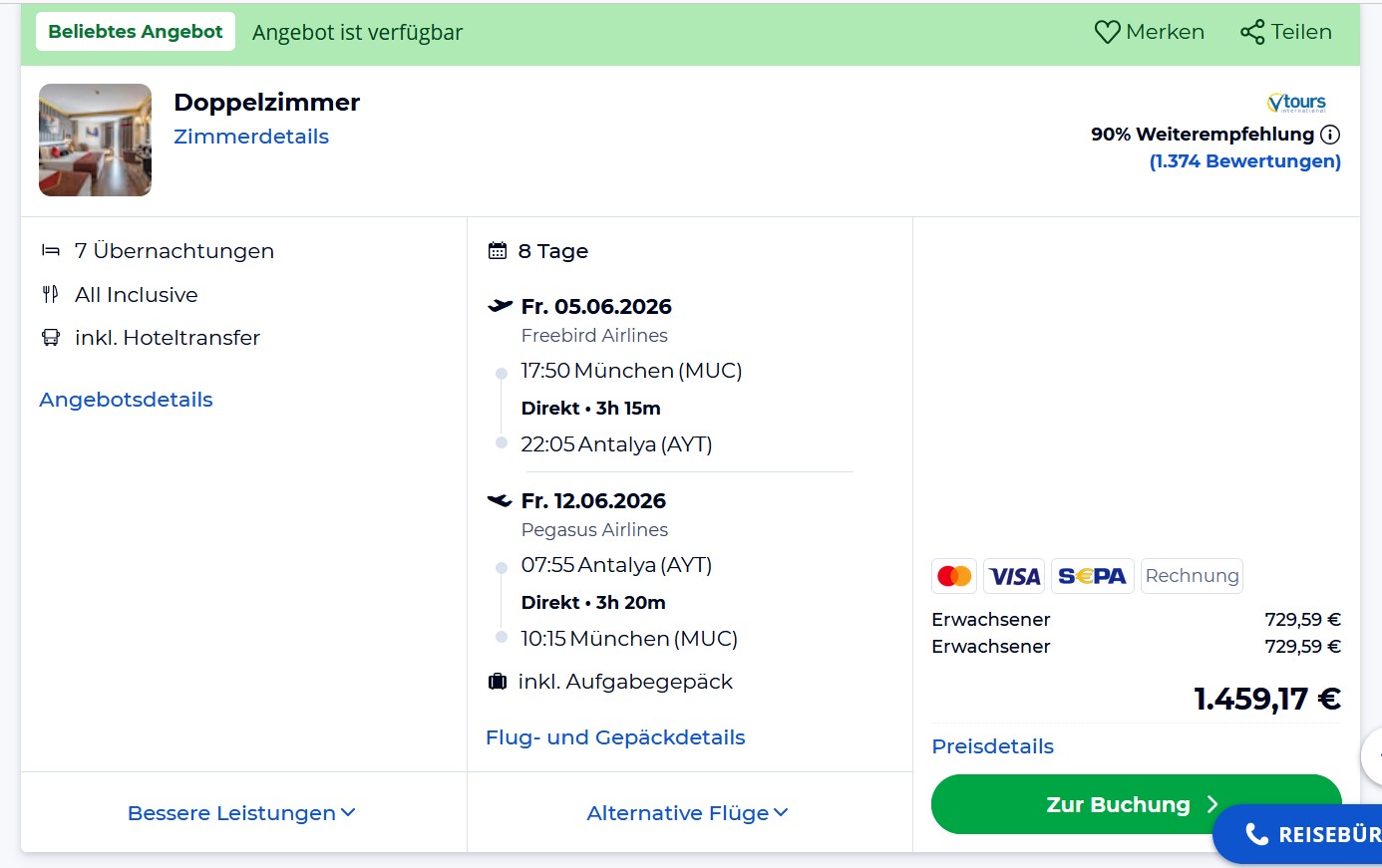Click the Doppelzimmer room thumbnail

96,140
